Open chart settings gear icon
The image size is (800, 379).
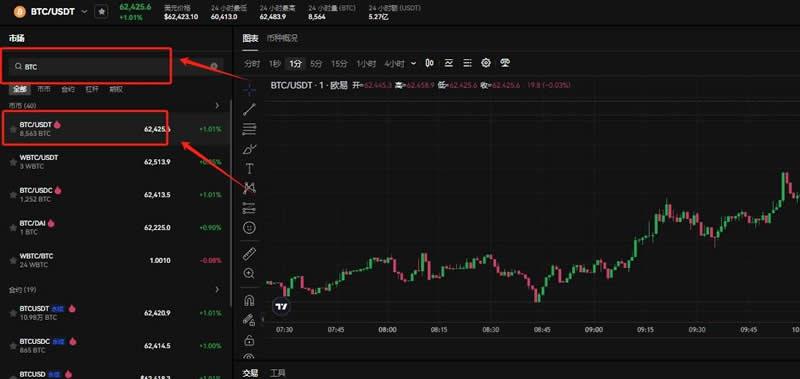[486, 63]
